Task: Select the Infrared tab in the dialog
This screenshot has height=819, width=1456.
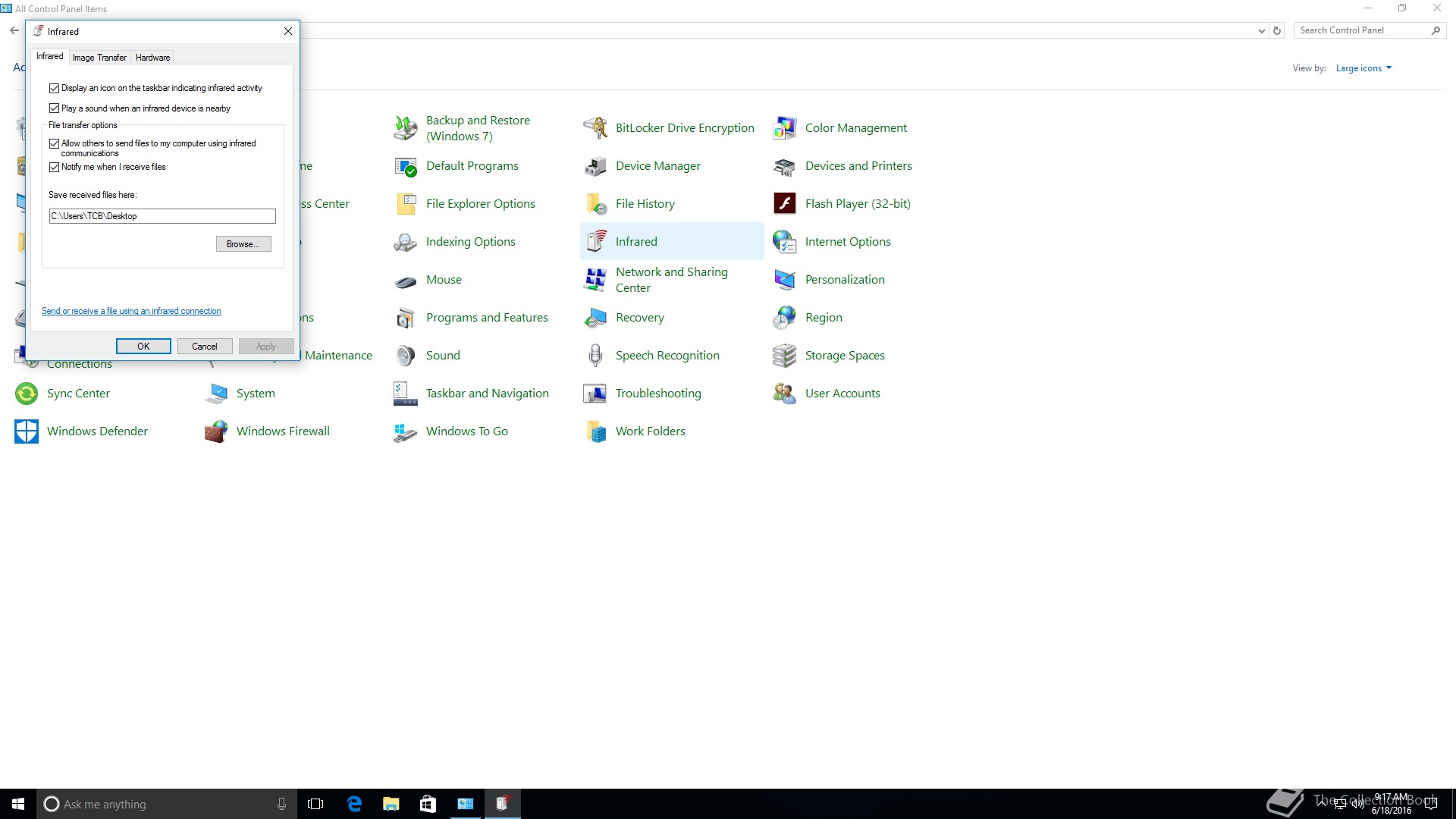Action: [x=50, y=56]
